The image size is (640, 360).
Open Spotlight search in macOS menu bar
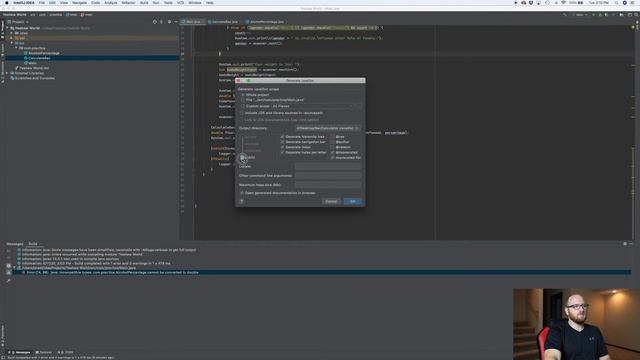click(x=616, y=3)
